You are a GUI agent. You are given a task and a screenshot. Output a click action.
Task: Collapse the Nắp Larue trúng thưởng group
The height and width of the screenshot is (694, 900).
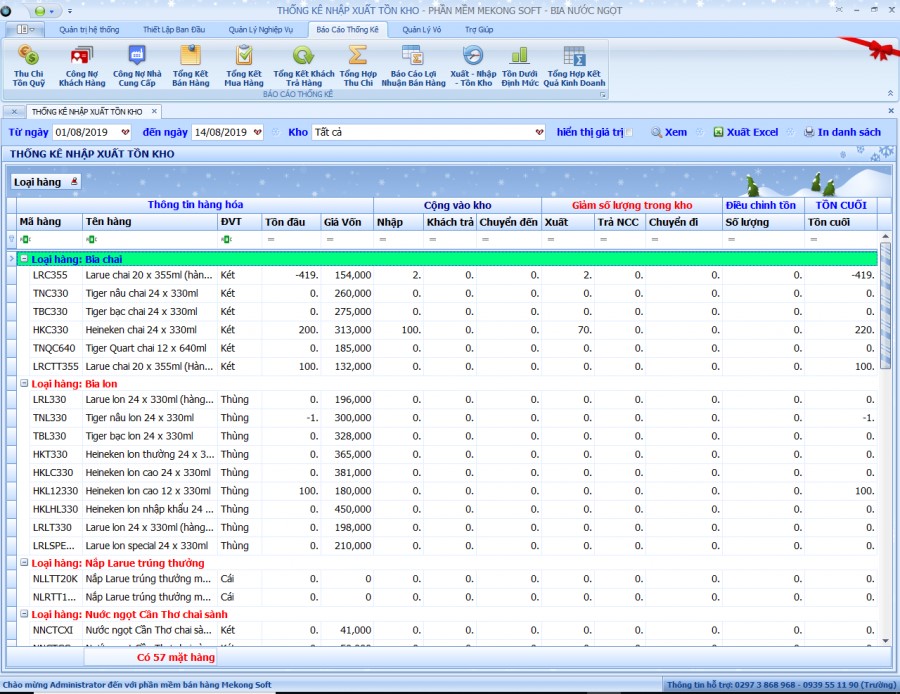pyautogui.click(x=24, y=563)
